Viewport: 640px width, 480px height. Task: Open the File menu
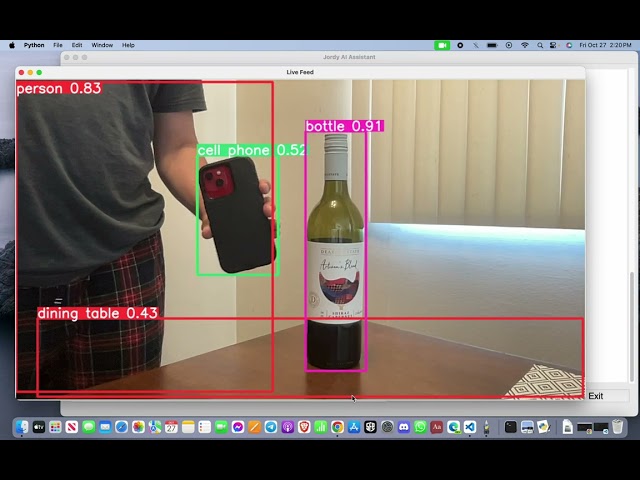pyautogui.click(x=58, y=45)
